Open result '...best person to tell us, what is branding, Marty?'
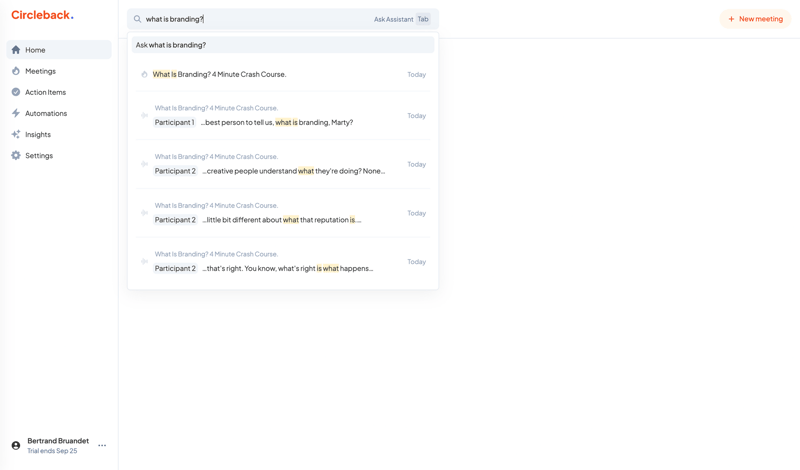This screenshot has height=470, width=800. point(283,115)
